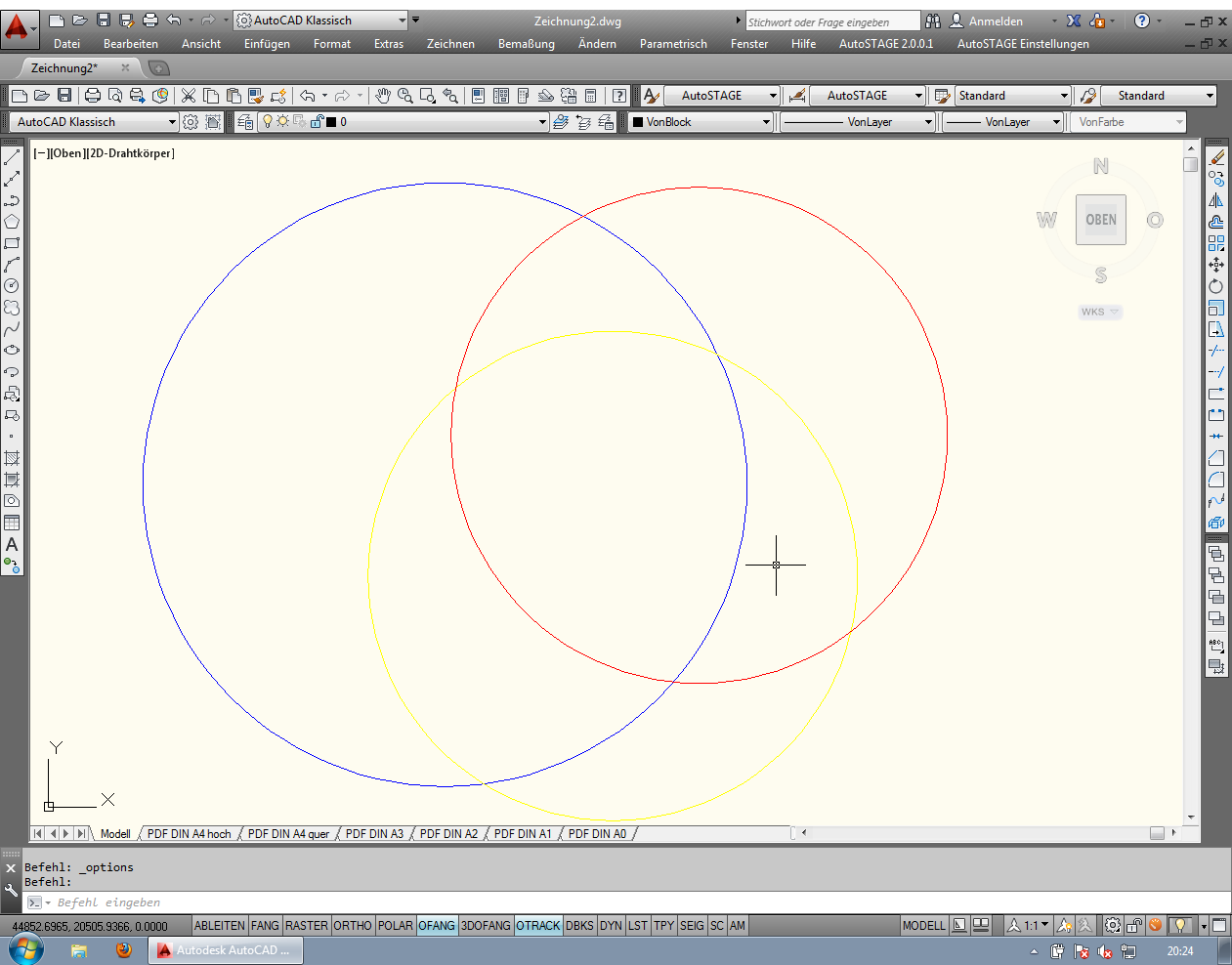The height and width of the screenshot is (965, 1232).
Task: Open the Zeichnen menu
Action: point(450,44)
